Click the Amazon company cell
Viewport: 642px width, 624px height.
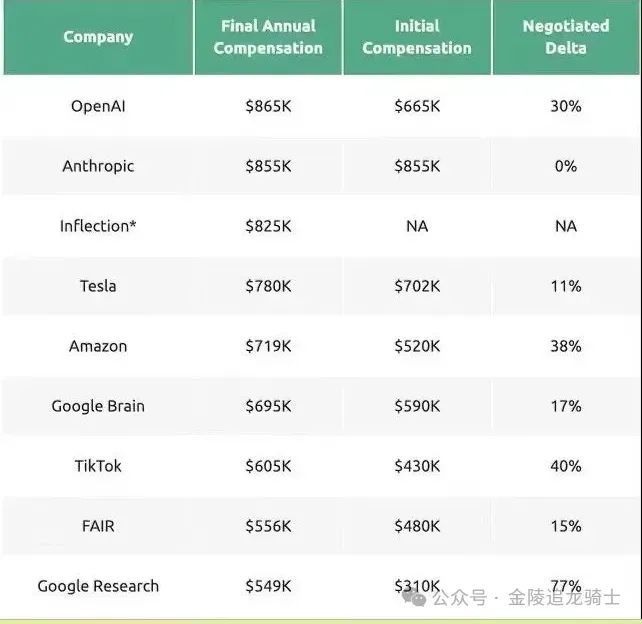(98, 346)
